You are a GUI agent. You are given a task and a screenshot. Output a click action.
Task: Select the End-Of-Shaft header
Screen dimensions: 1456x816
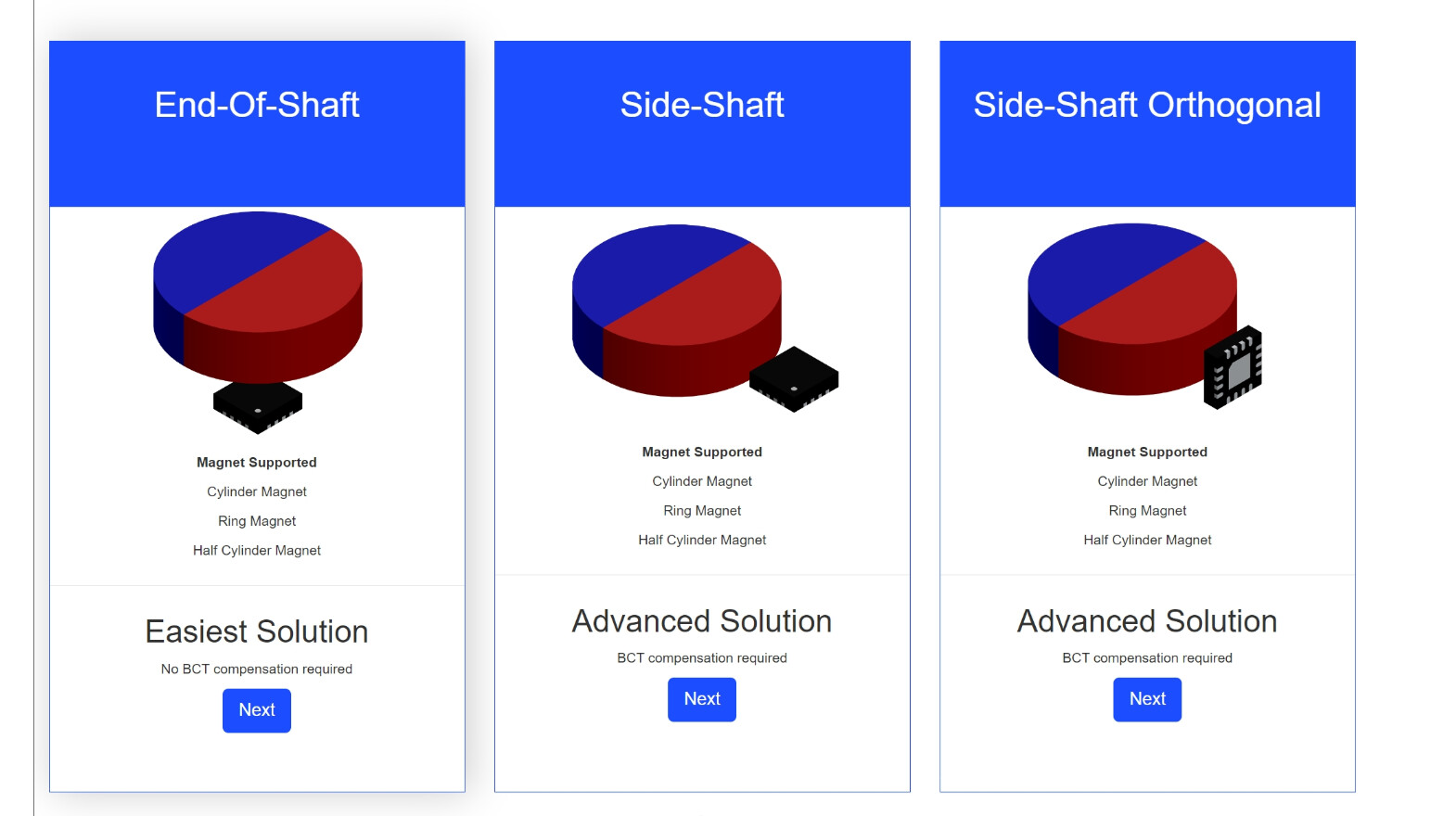point(257,106)
